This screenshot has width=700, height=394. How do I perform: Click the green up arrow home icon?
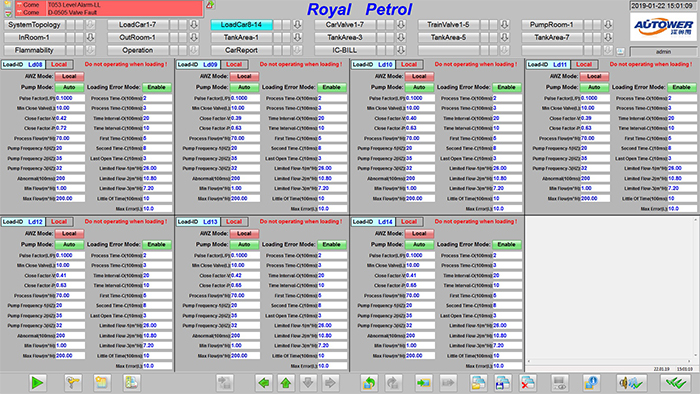pos(286,382)
